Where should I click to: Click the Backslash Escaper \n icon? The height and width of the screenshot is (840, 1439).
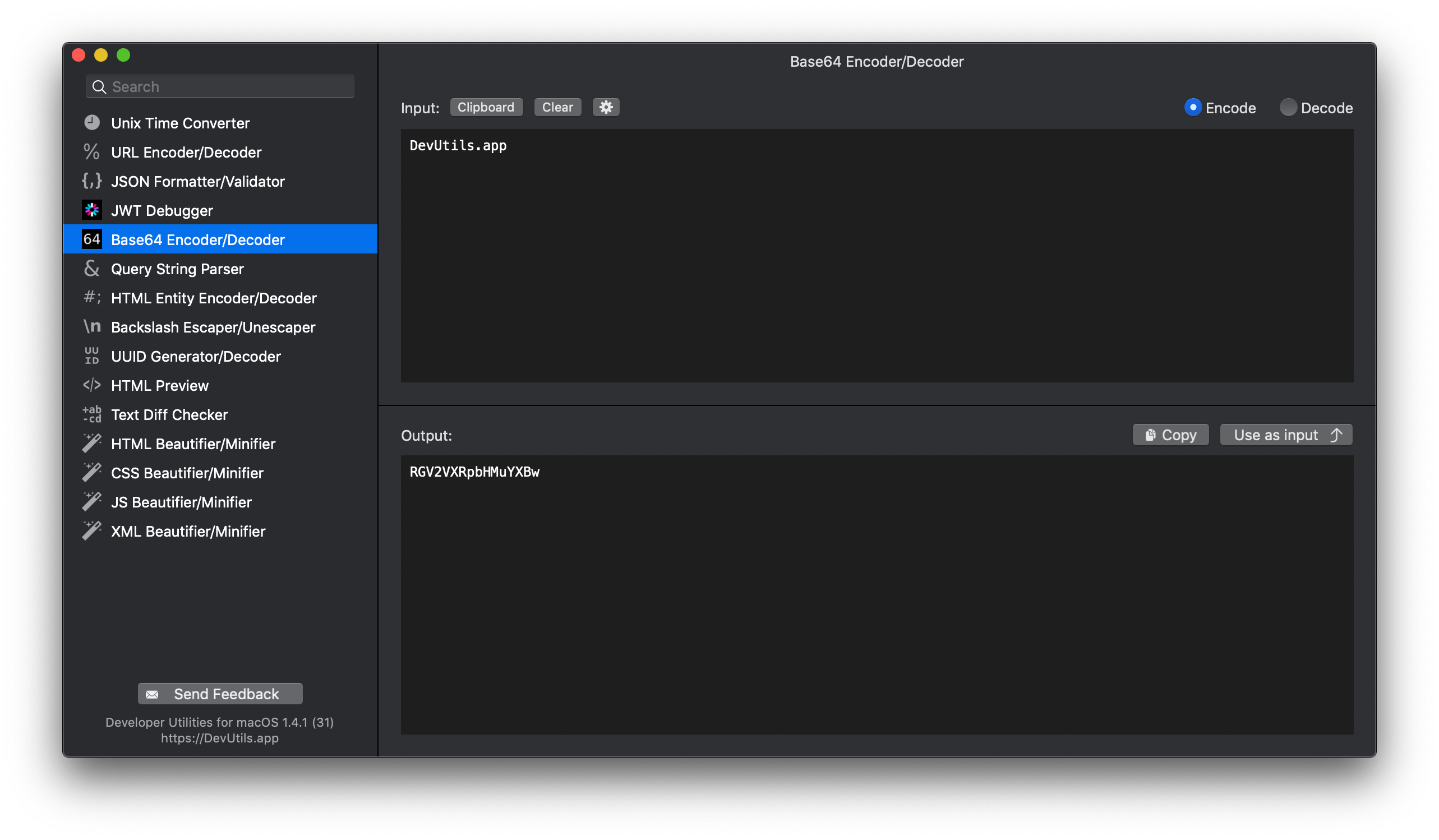pyautogui.click(x=92, y=326)
